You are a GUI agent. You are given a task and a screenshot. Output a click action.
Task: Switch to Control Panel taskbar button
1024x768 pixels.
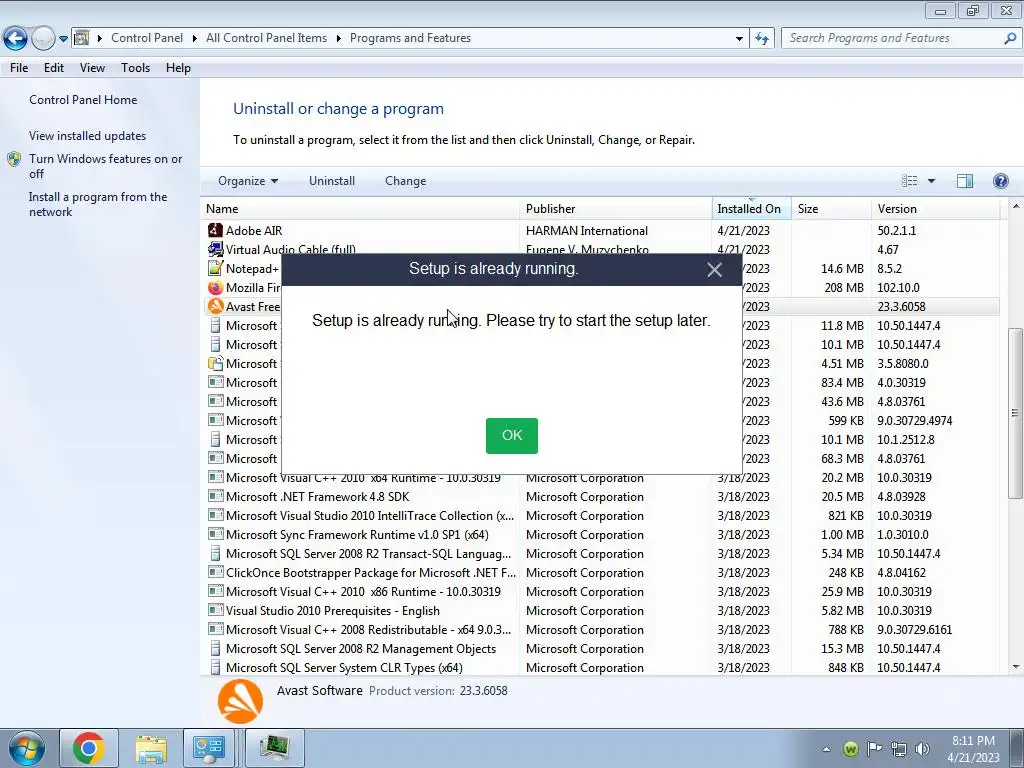coord(209,748)
